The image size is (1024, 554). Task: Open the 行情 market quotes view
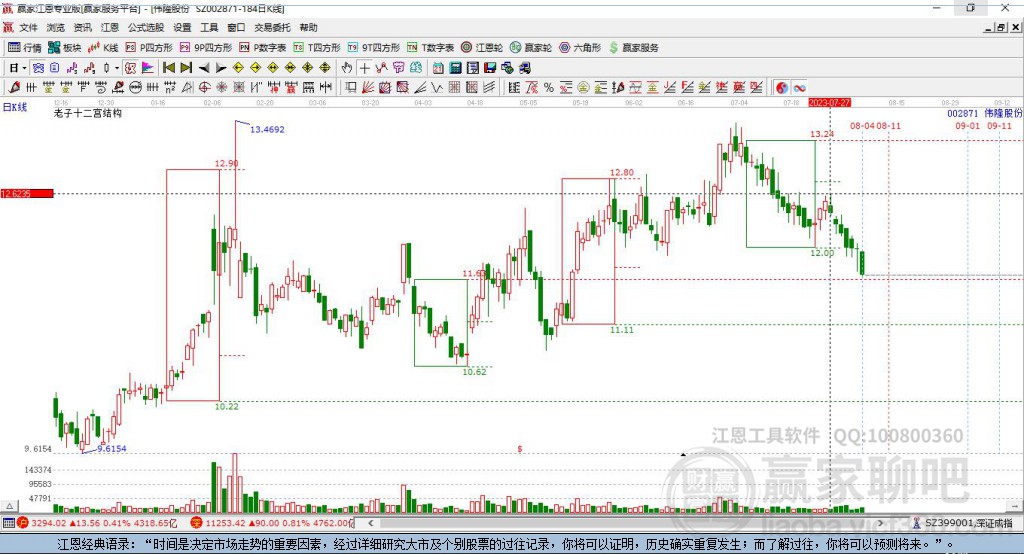[x=25, y=48]
